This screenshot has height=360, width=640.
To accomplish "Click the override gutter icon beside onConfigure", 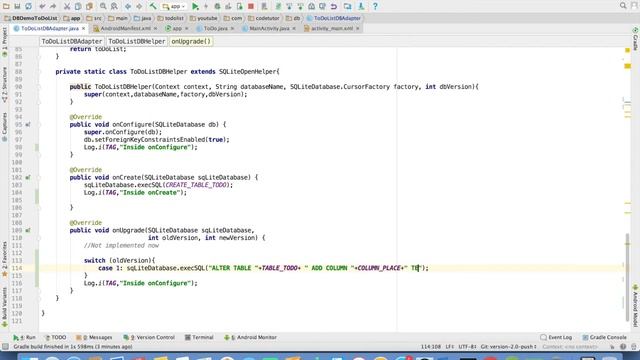I will (28, 124).
